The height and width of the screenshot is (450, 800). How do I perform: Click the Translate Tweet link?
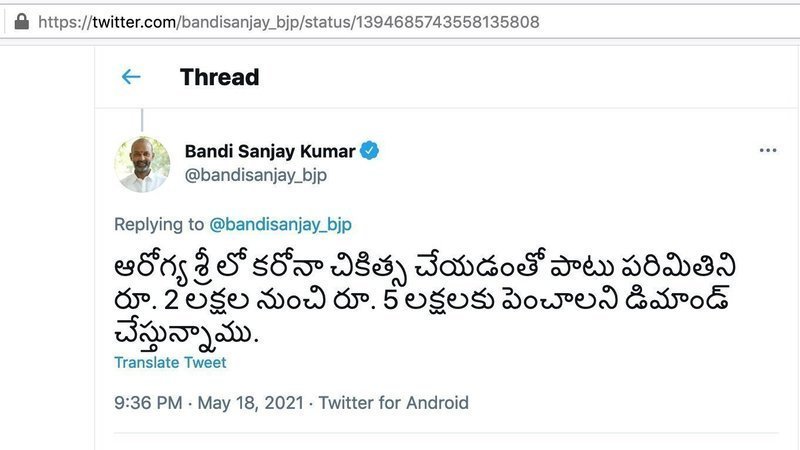(x=170, y=362)
